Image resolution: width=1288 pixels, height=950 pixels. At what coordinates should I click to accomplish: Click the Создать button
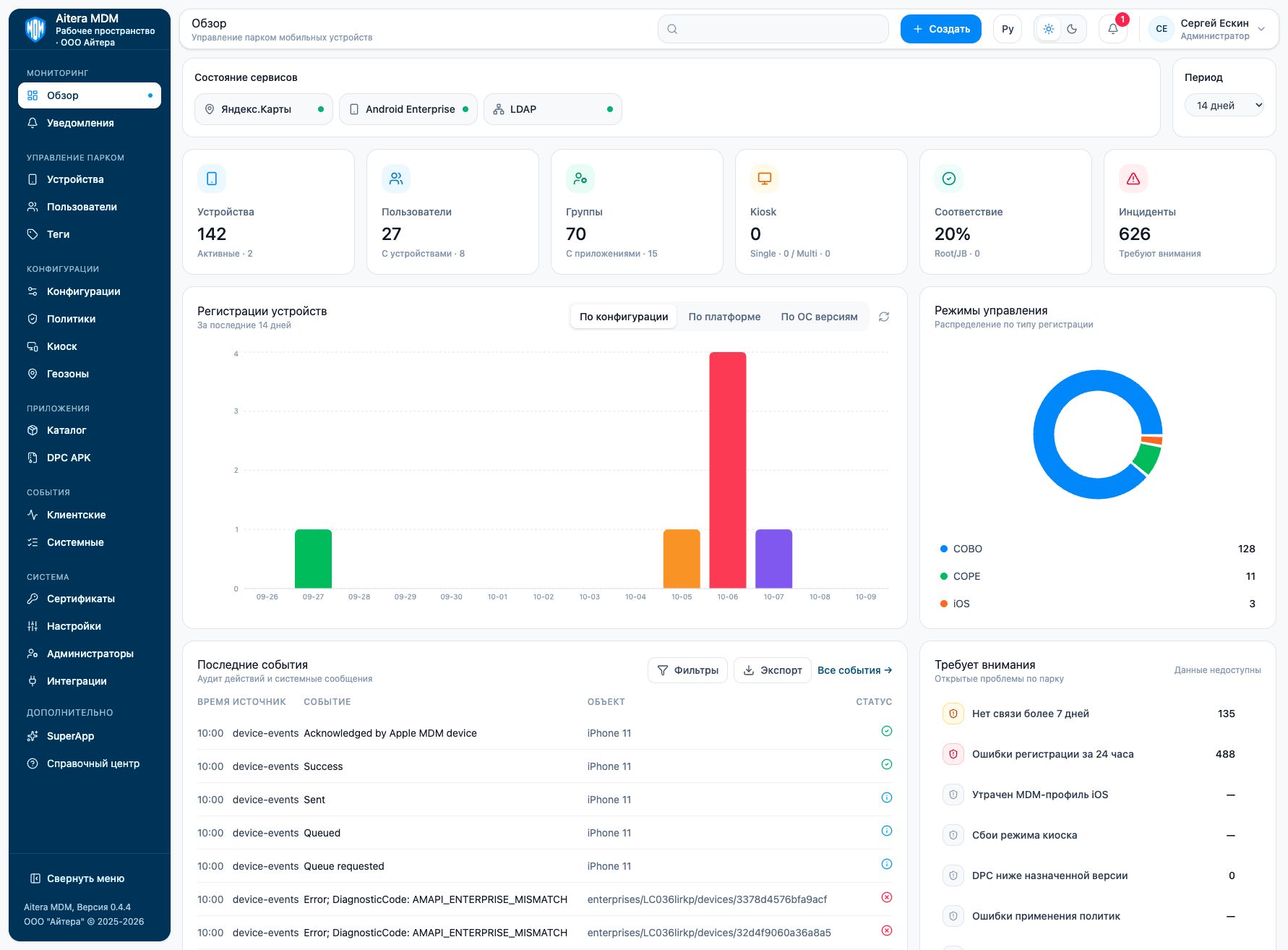(940, 29)
